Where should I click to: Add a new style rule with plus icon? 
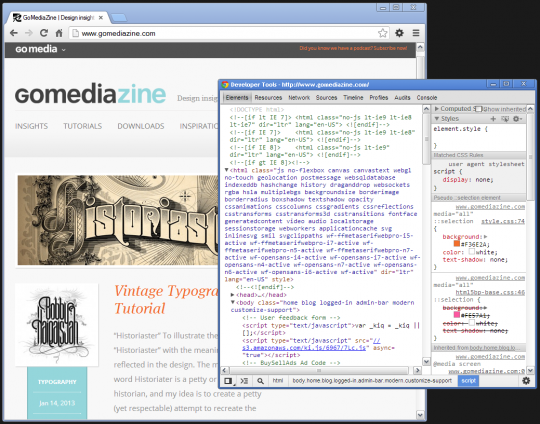point(493,118)
